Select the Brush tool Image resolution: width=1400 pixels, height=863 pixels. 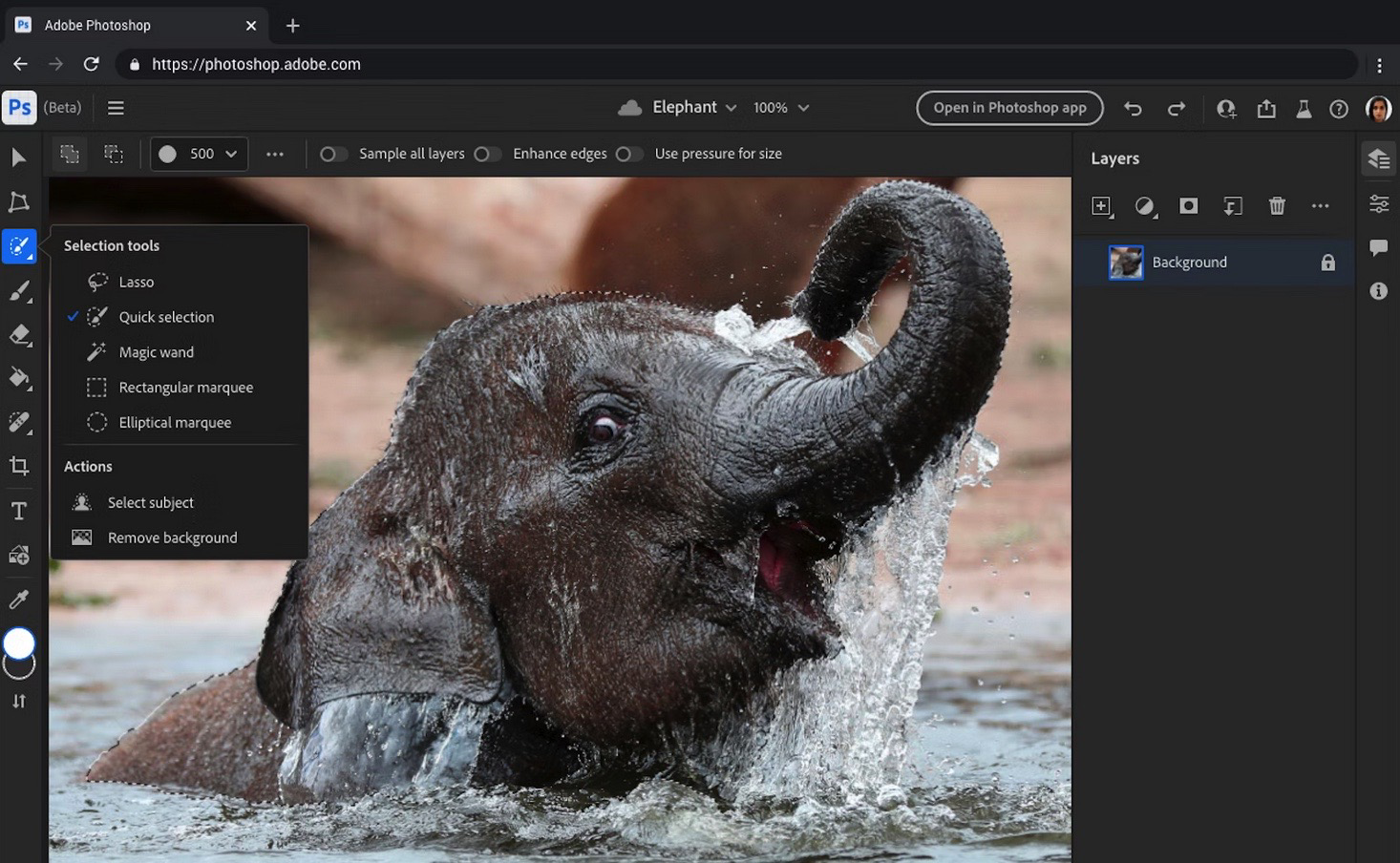(x=19, y=291)
